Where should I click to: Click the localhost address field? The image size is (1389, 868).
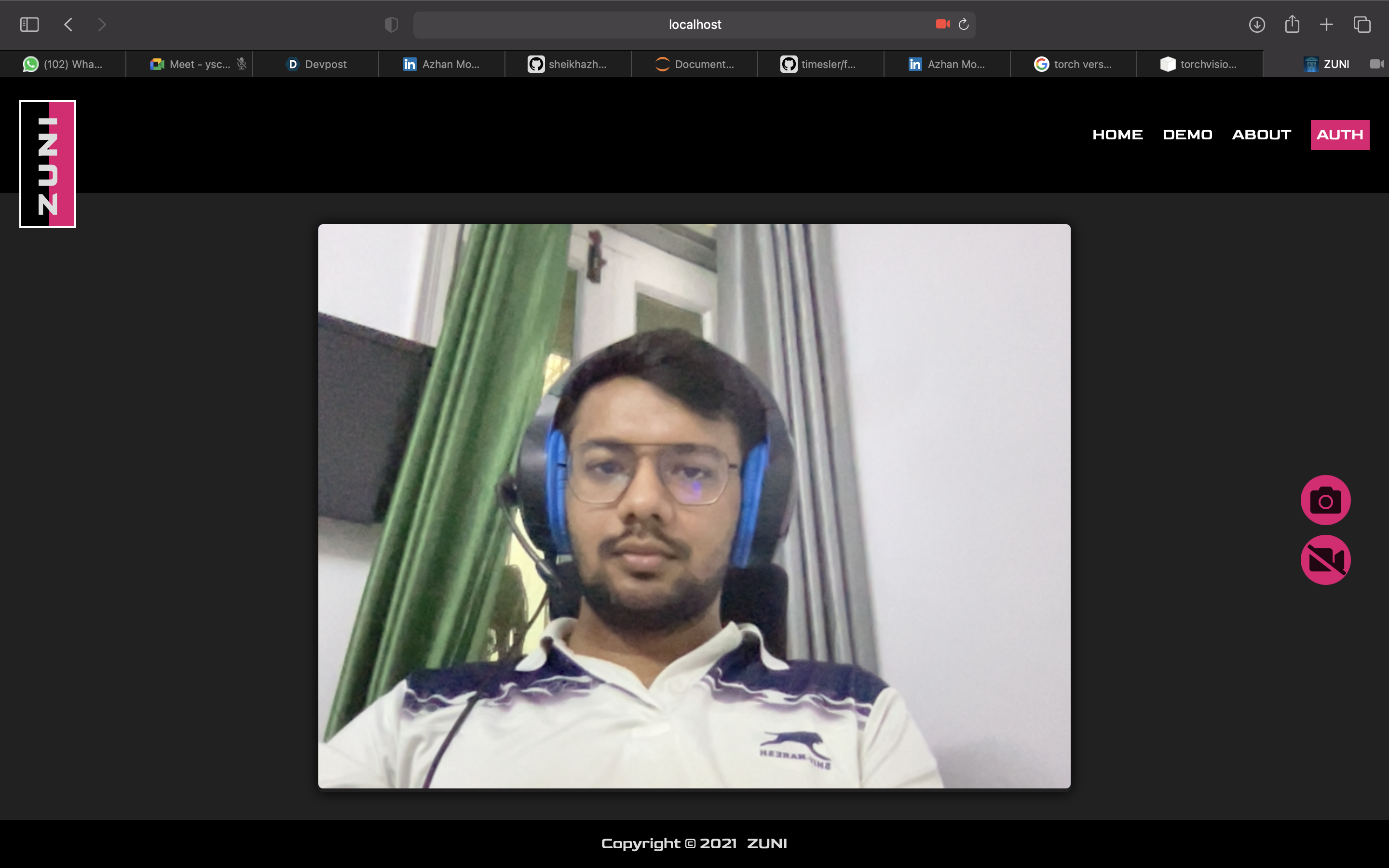click(694, 25)
